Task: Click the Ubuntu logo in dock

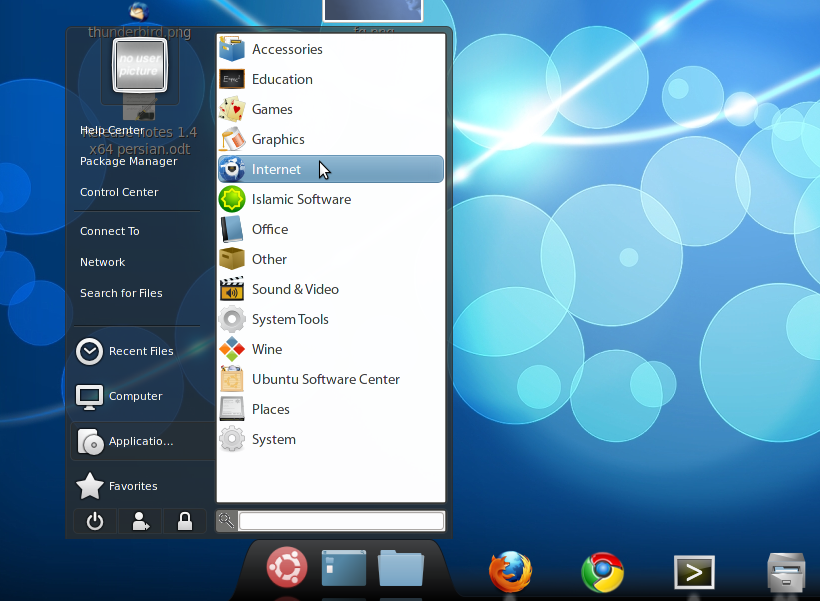Action: 287,567
